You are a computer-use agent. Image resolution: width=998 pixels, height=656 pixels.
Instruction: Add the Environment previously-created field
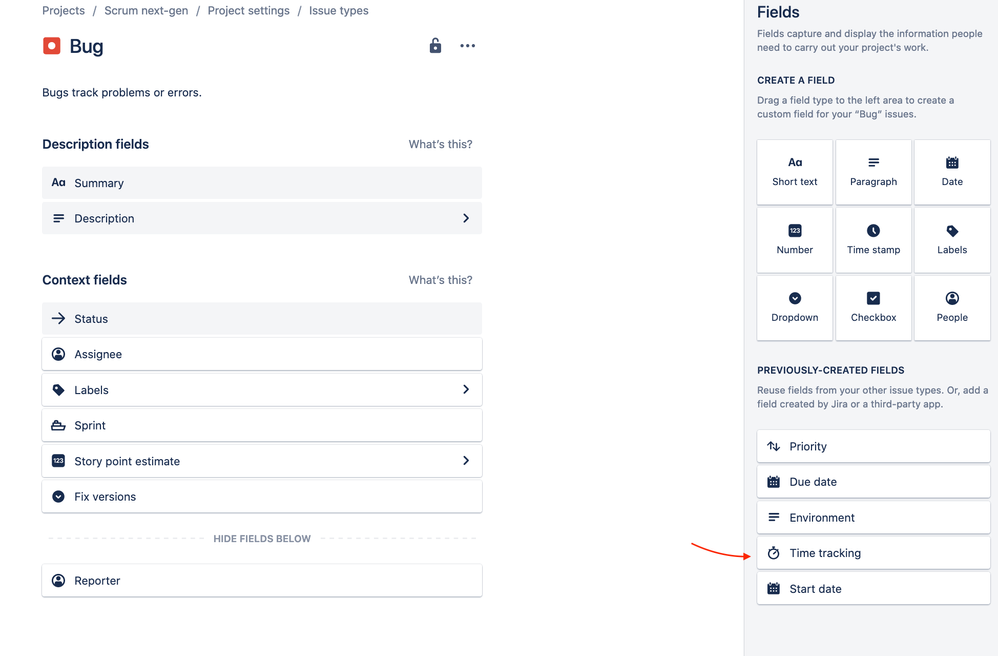tap(873, 517)
